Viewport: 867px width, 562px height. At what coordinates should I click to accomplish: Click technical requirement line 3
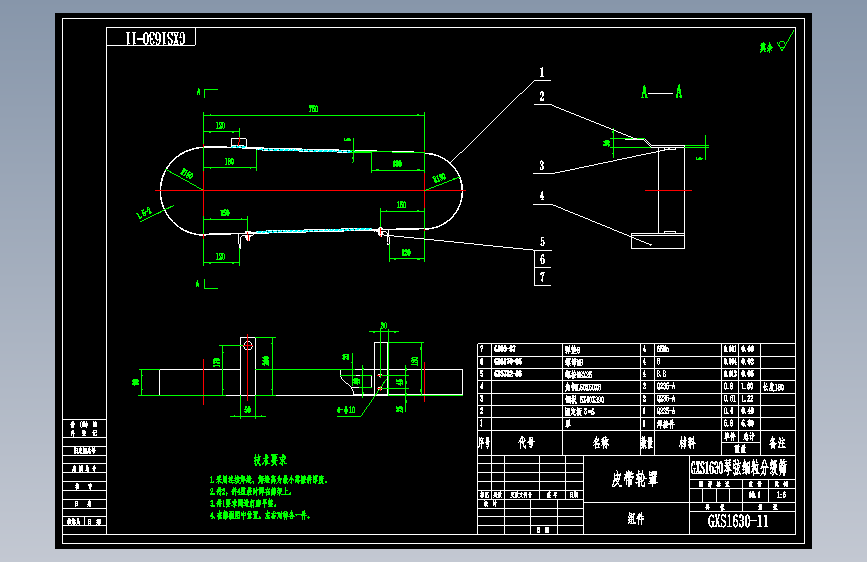(x=243, y=503)
